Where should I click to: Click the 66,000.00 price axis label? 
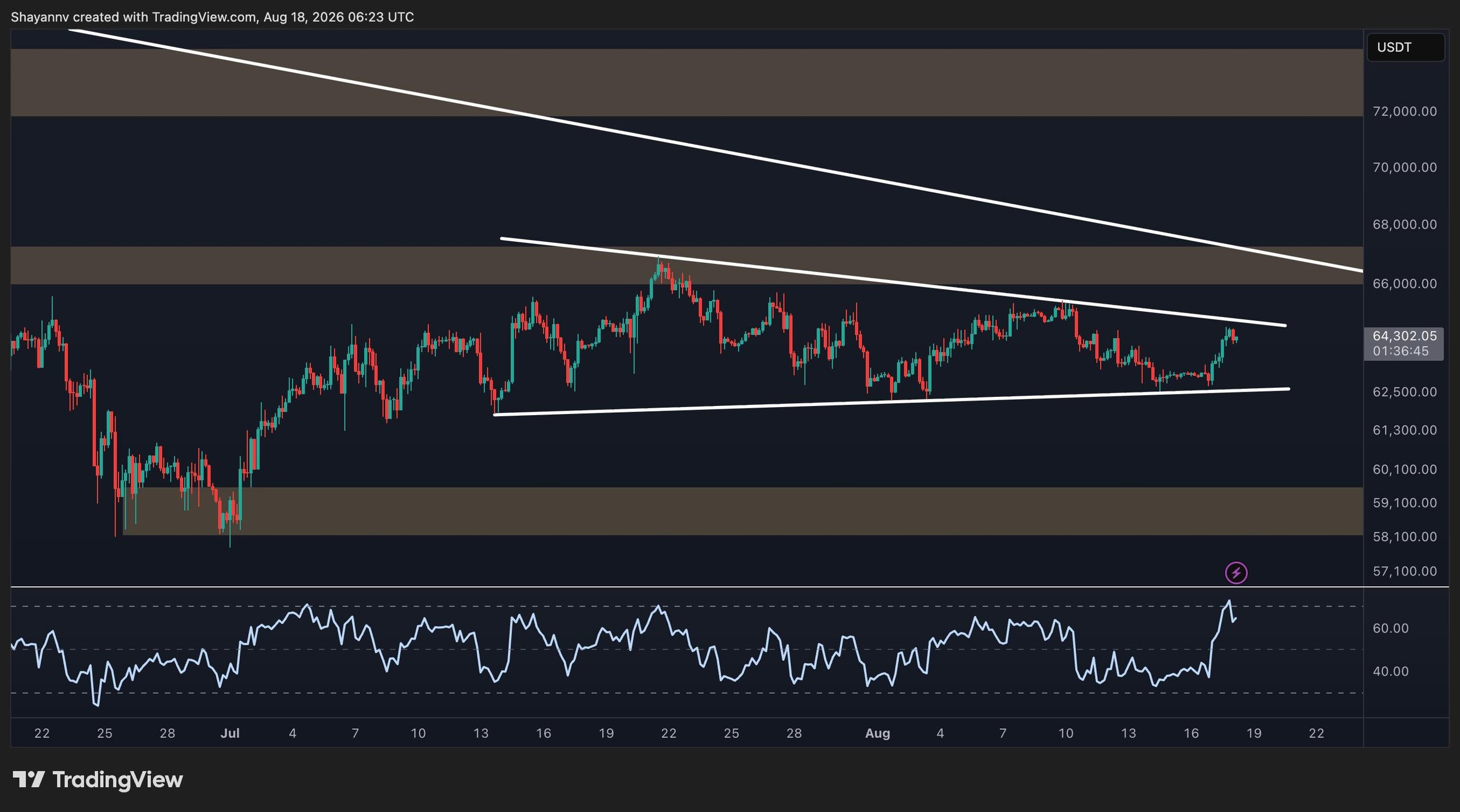(1405, 283)
